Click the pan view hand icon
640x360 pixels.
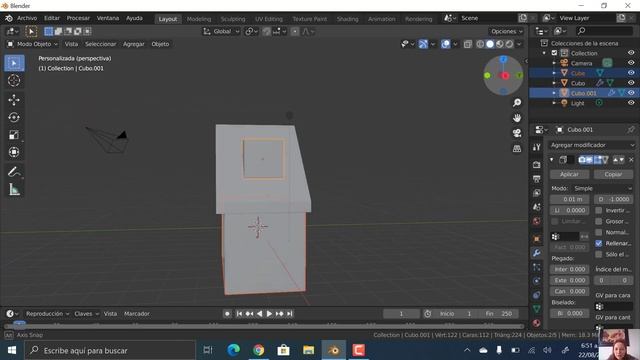click(x=517, y=118)
